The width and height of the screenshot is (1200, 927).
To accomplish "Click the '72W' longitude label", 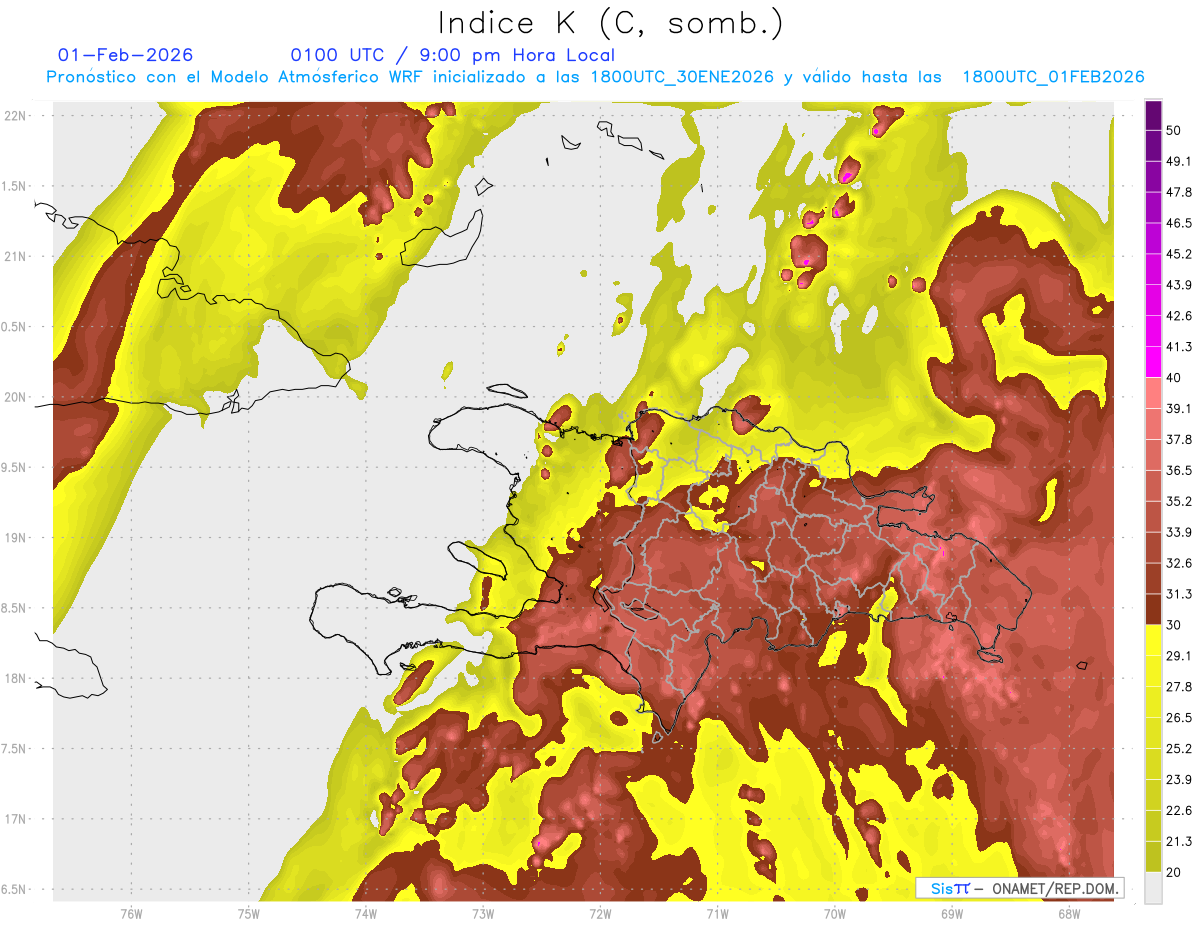I will (600, 913).
